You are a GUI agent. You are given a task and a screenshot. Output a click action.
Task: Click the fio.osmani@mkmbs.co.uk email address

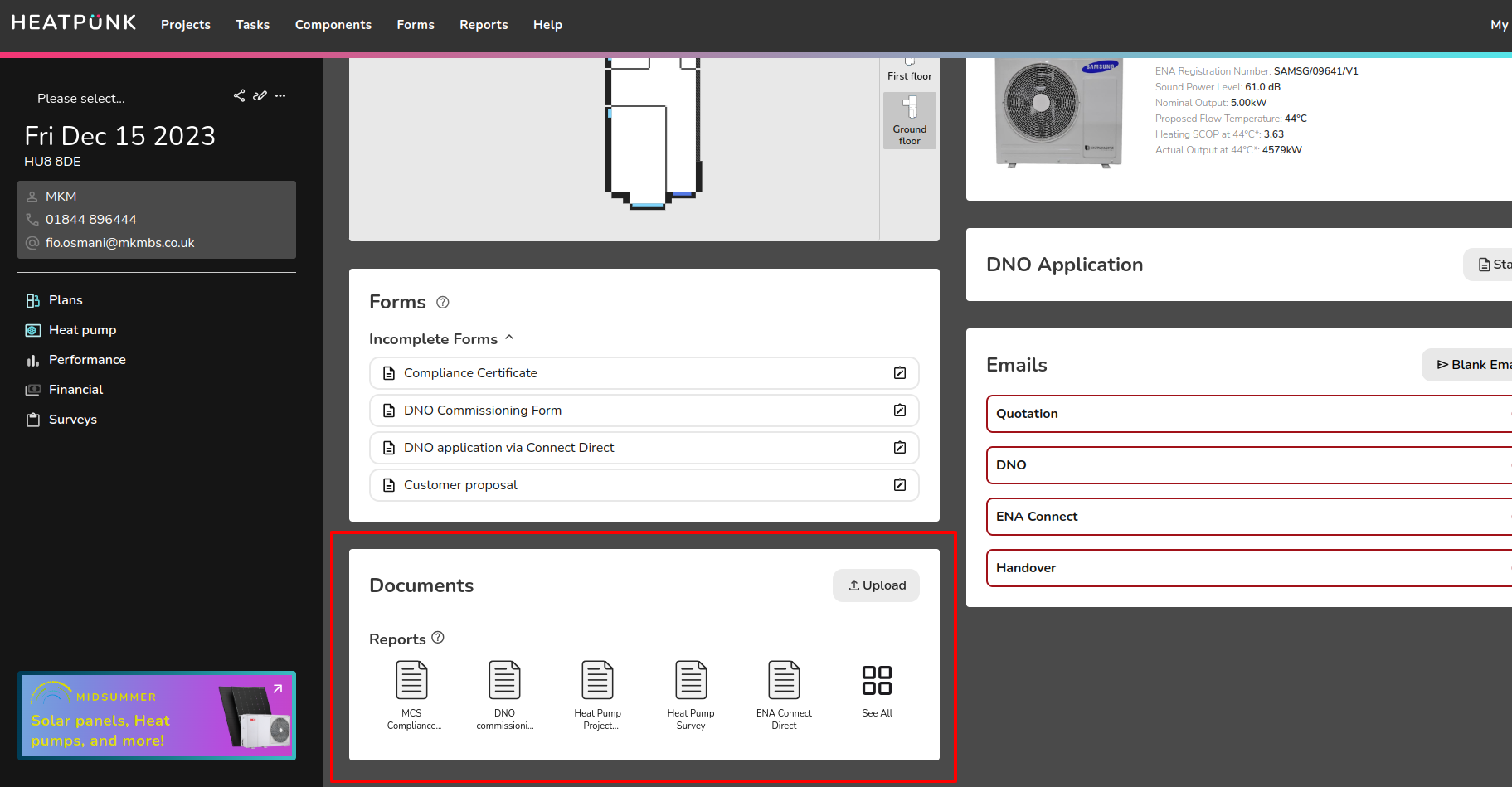click(120, 243)
